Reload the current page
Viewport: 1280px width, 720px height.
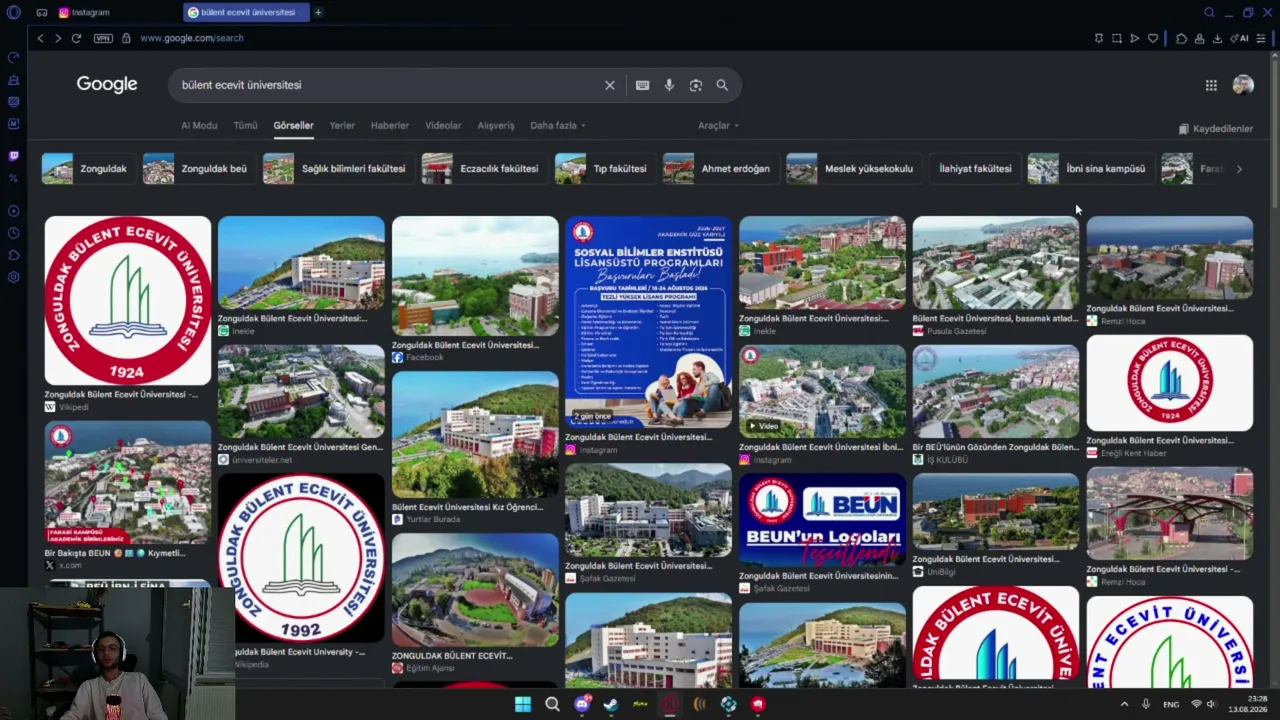[76, 38]
